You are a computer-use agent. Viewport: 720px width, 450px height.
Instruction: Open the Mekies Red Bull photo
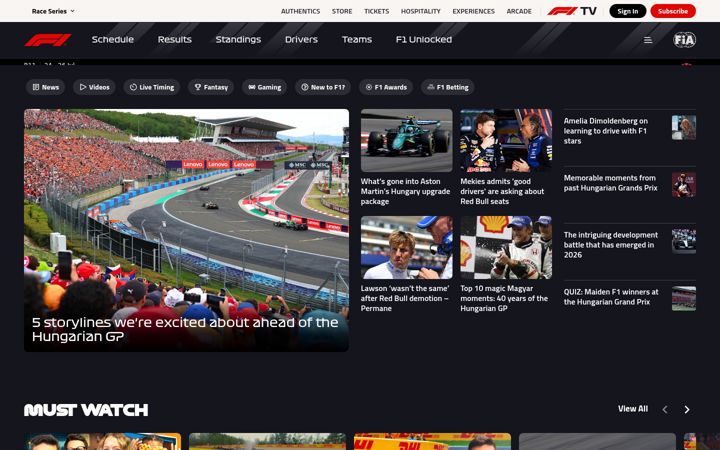tap(506, 141)
